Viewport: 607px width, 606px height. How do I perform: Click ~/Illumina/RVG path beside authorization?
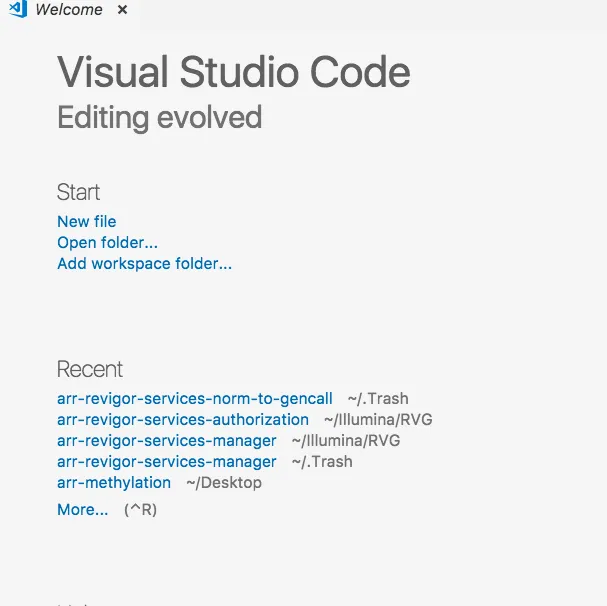point(378,419)
